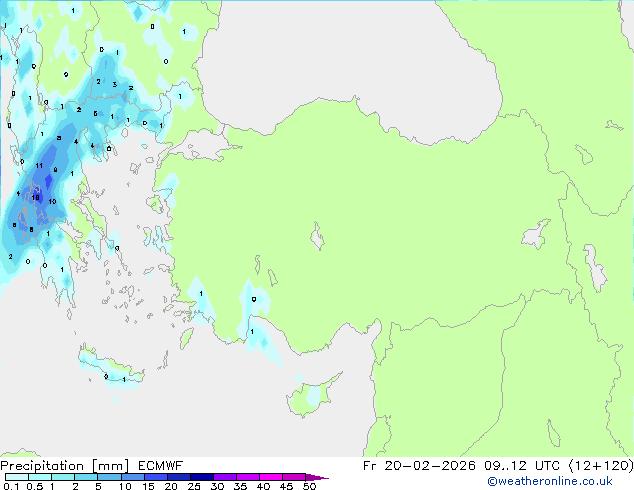Select the 1–2 mm legend color swatch
This screenshot has height=490, width=634.
pyautogui.click(x=63, y=477)
